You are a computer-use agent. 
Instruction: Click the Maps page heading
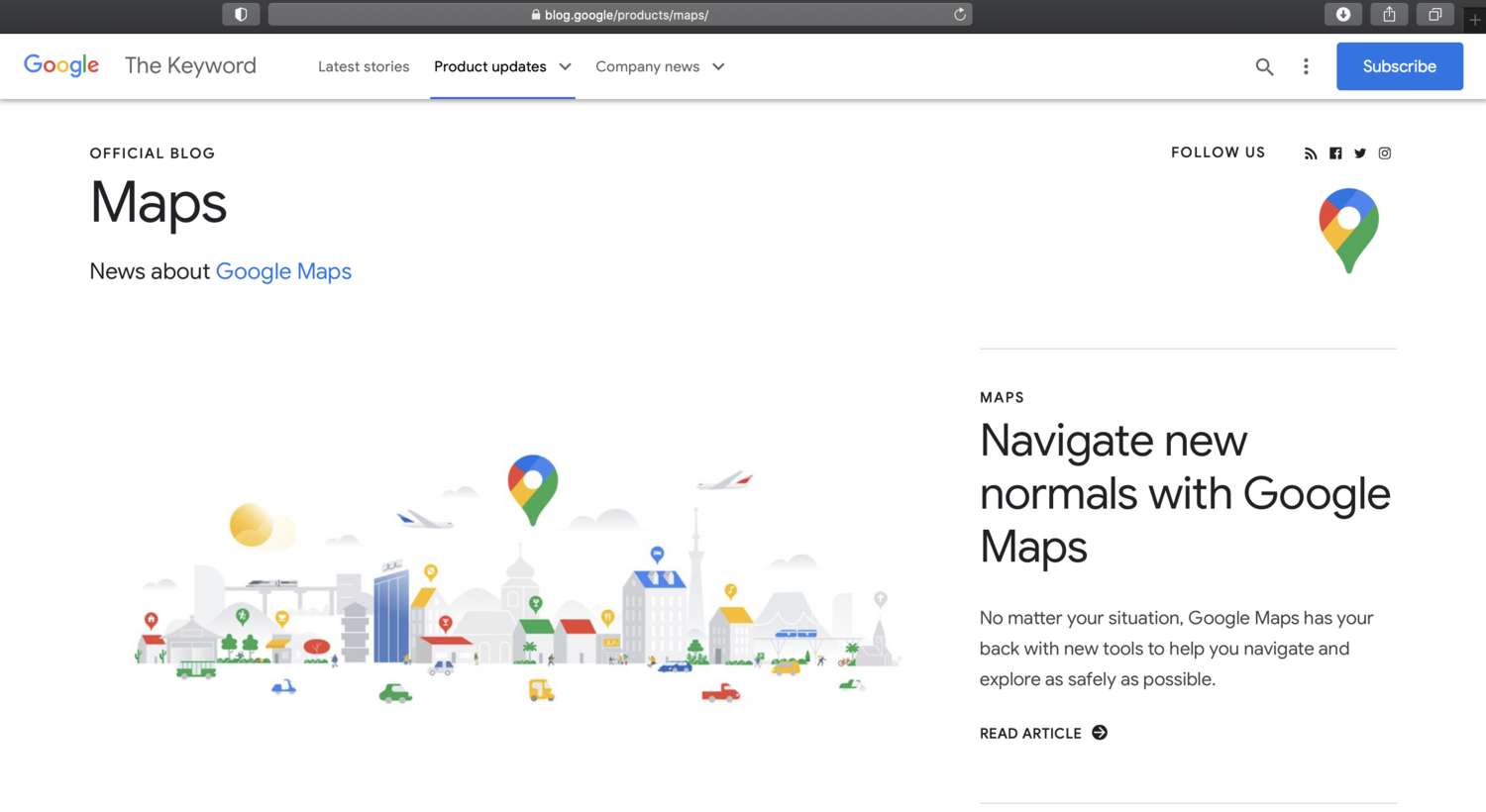point(159,203)
